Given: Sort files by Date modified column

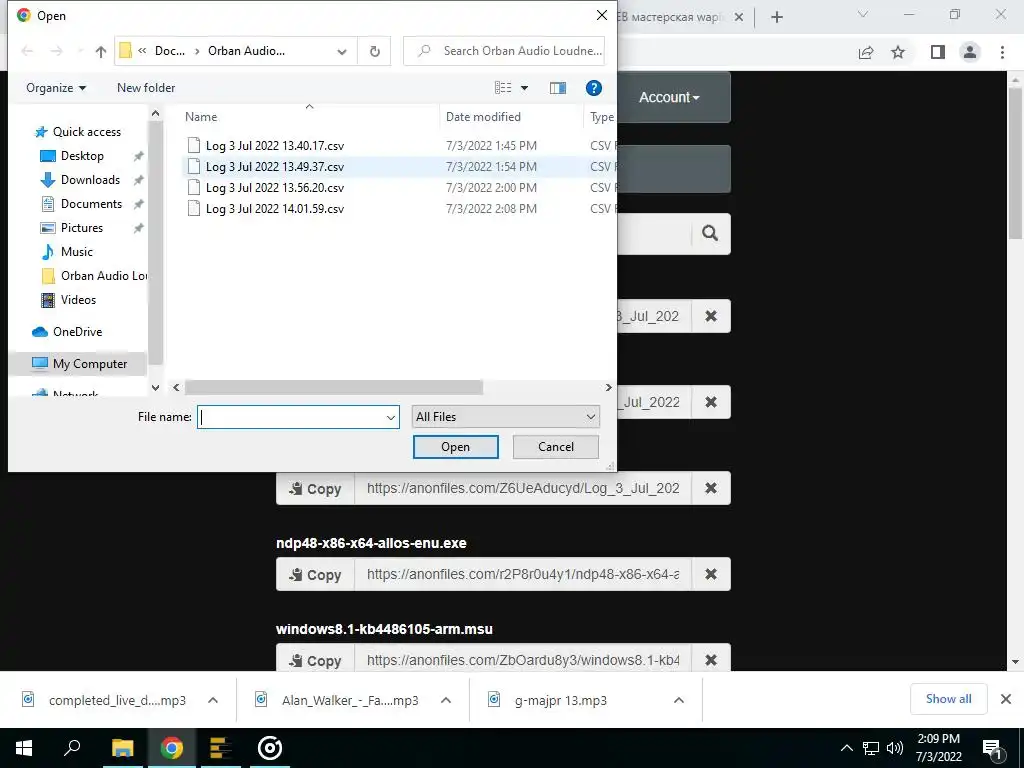Looking at the screenshot, I should tap(483, 117).
